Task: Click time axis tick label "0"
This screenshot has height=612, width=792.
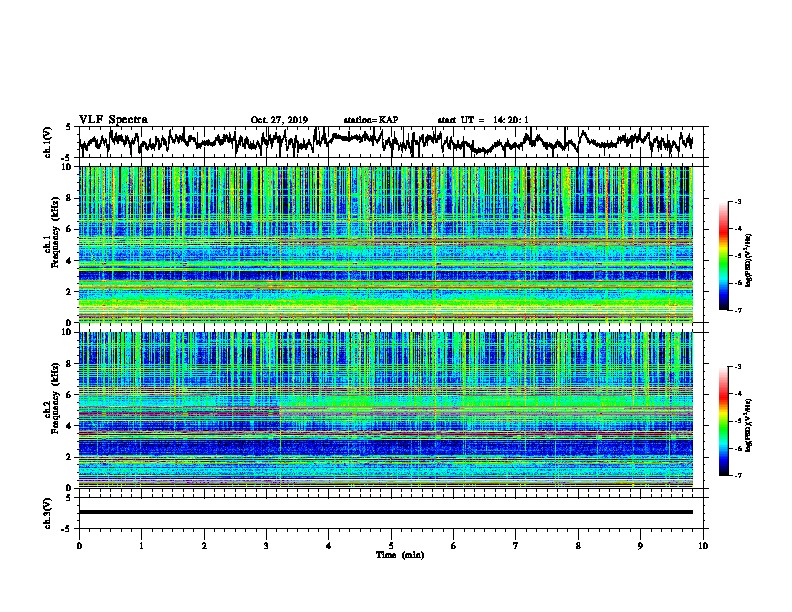Action: (79, 546)
